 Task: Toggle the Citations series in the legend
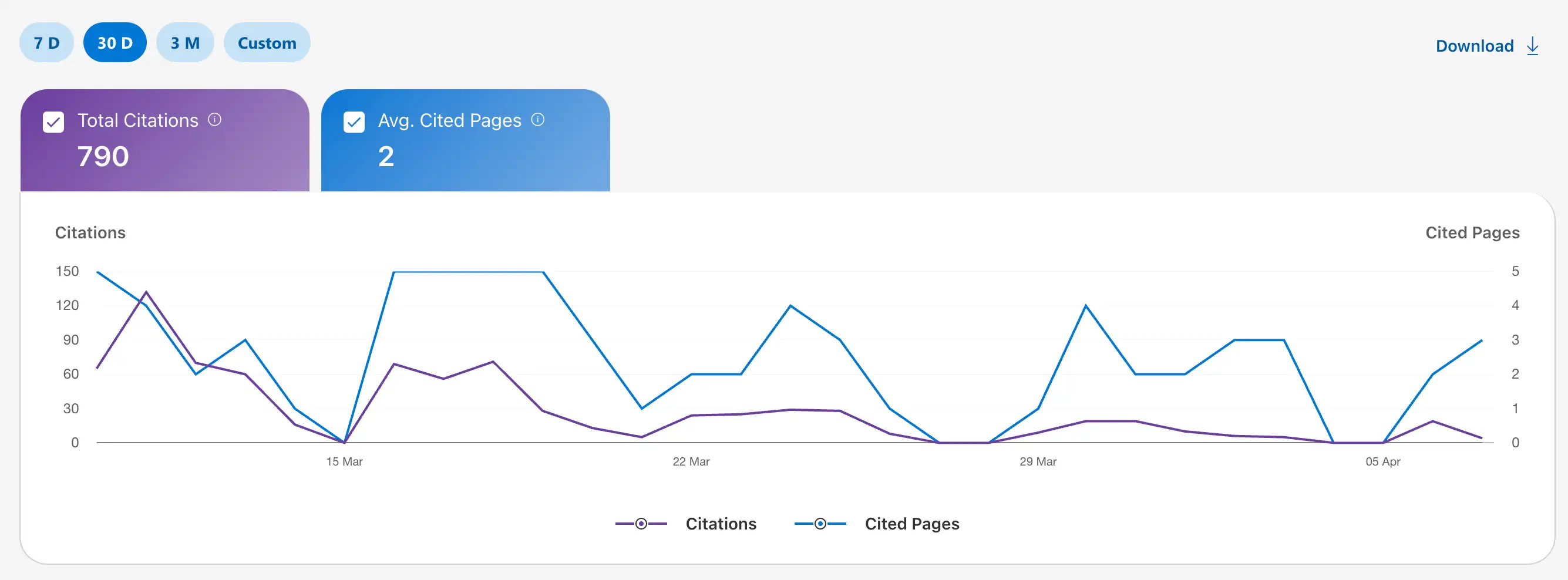click(x=721, y=524)
